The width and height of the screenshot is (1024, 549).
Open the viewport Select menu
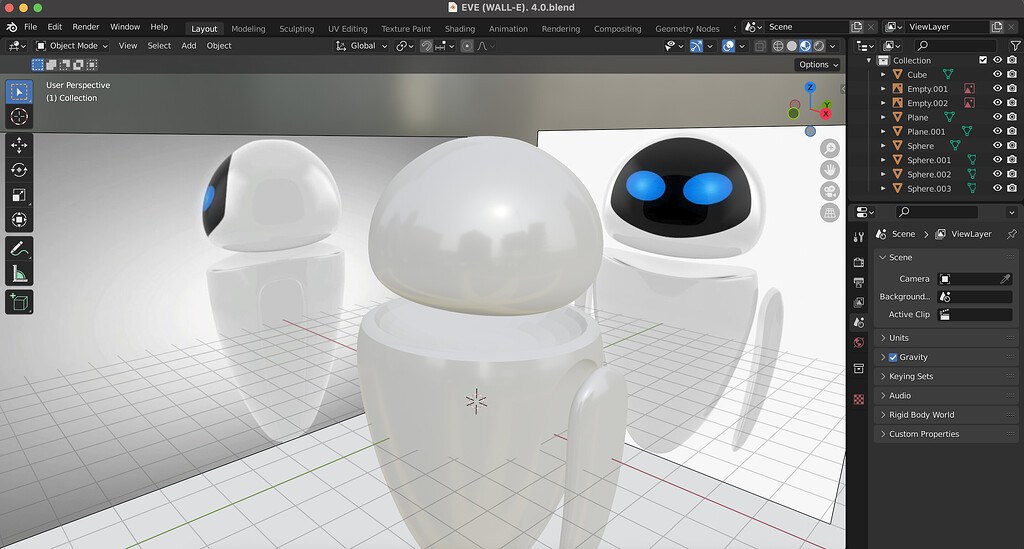pyautogui.click(x=159, y=46)
